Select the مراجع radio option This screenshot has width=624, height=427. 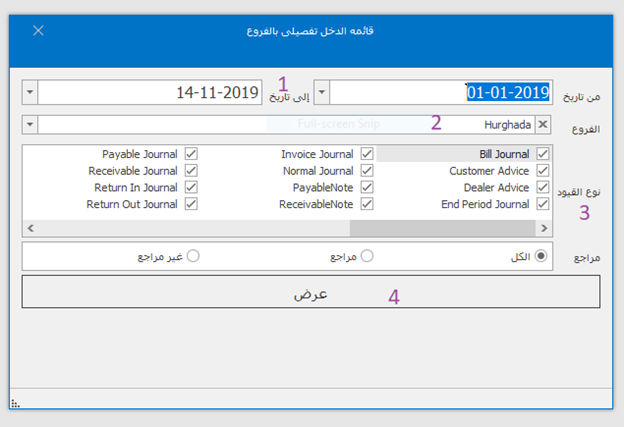tap(367, 256)
